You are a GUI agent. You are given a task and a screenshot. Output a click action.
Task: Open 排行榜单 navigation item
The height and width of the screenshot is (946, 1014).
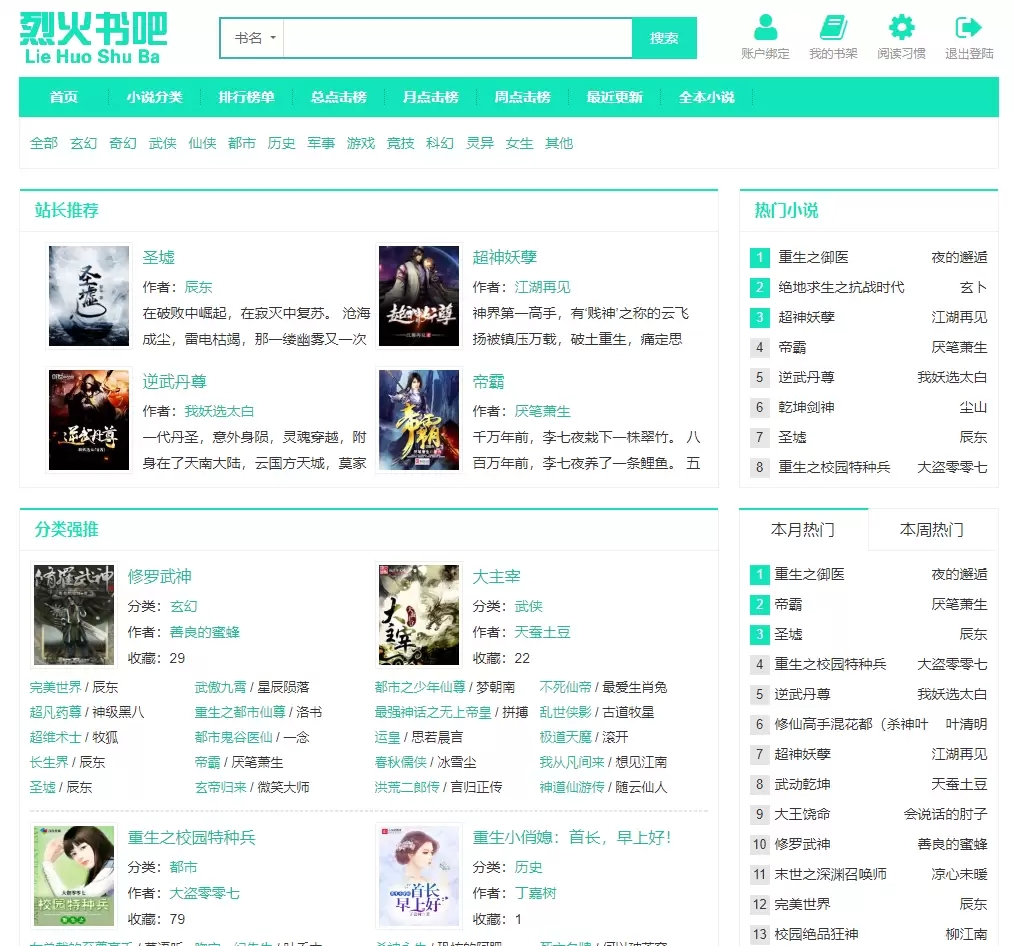point(246,97)
